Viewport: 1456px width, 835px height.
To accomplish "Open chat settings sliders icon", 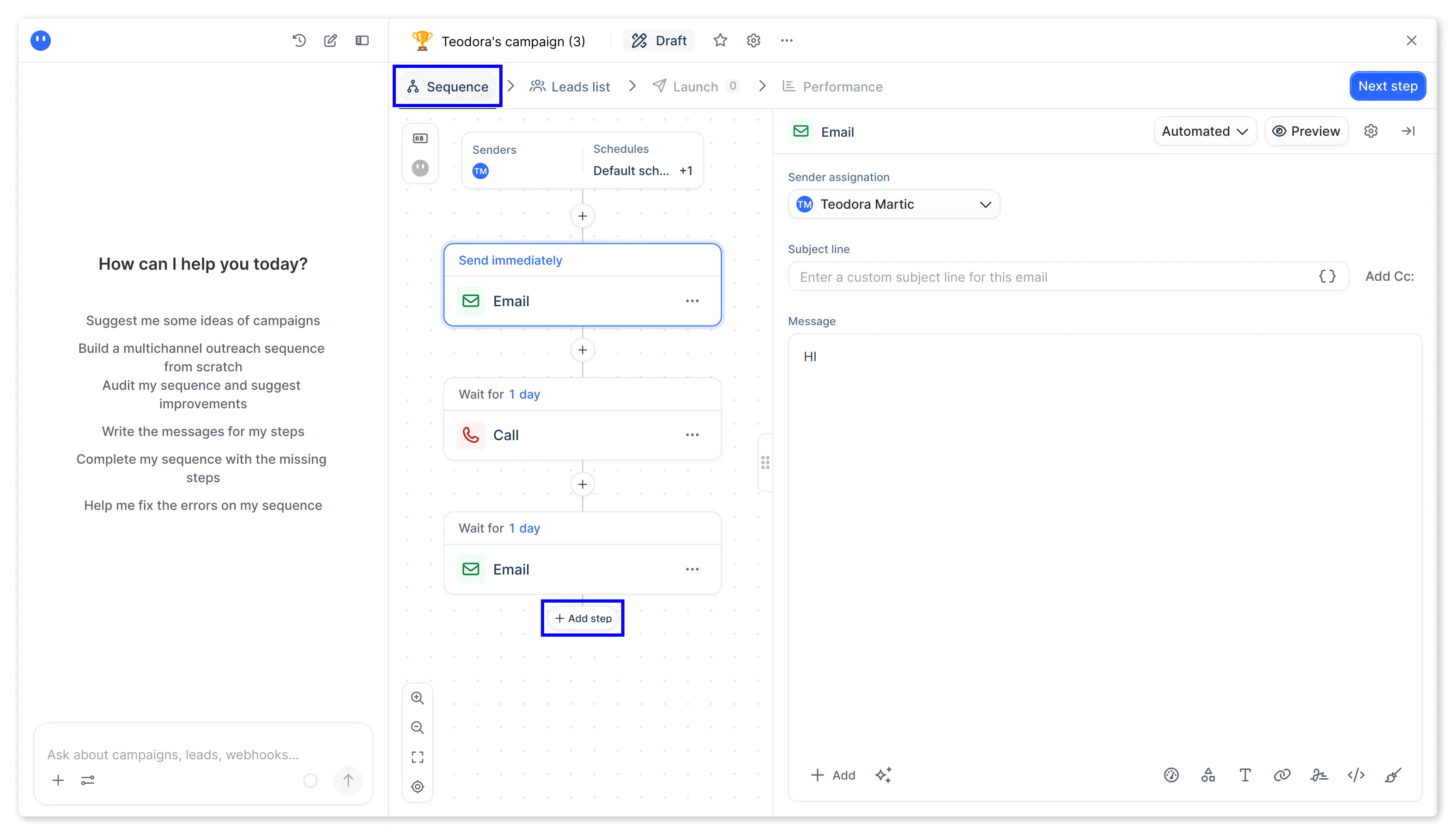I will [x=88, y=781].
